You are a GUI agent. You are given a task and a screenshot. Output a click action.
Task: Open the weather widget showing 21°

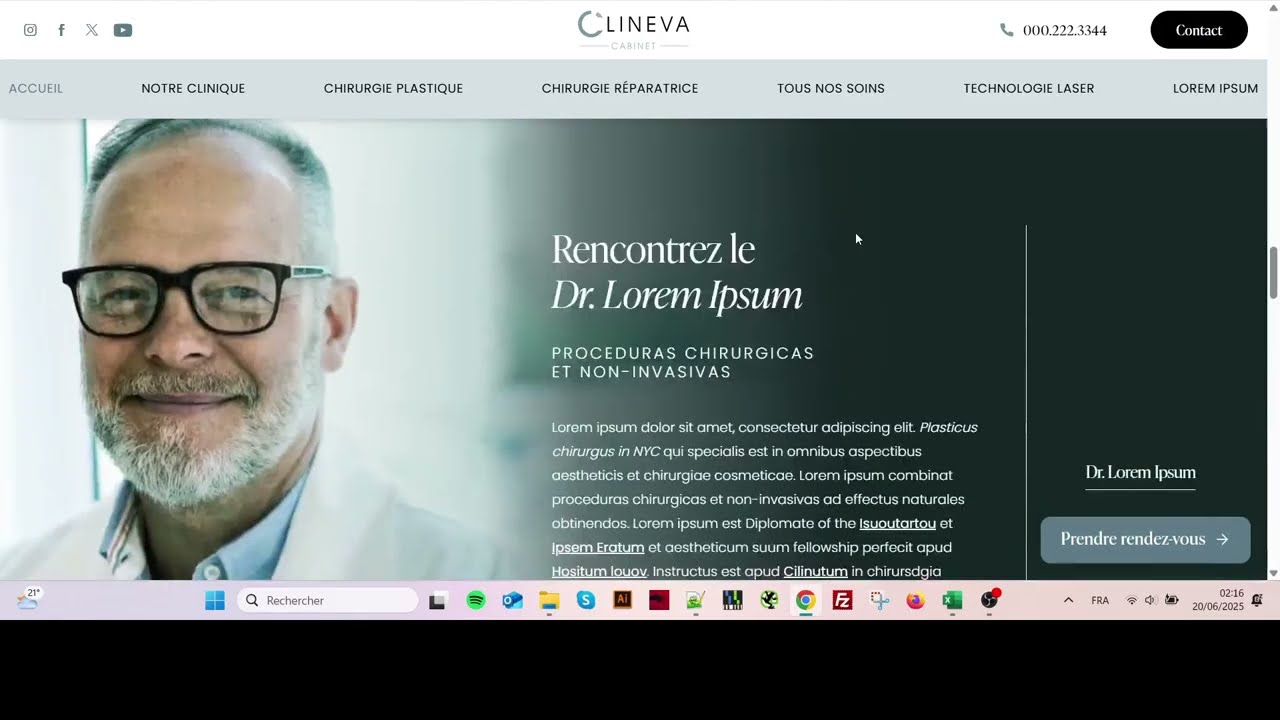[28, 599]
